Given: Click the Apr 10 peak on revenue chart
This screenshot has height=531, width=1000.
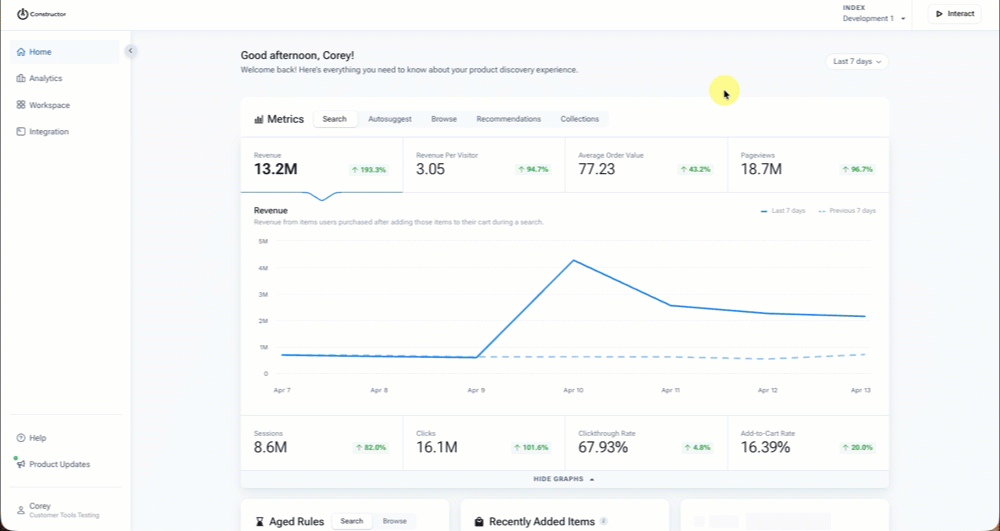Looking at the screenshot, I should click(x=573, y=260).
